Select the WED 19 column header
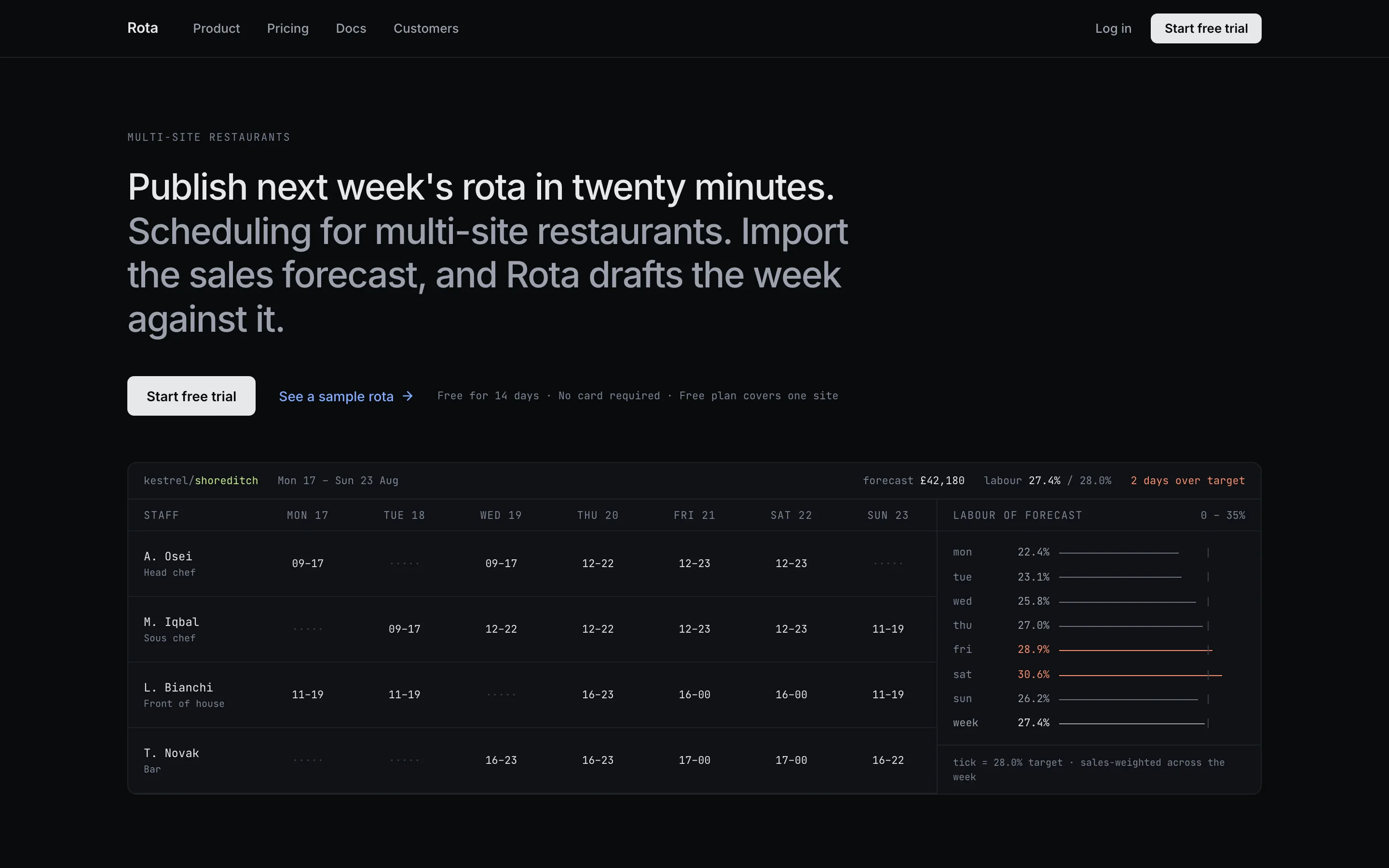Viewport: 1389px width, 868px height. tap(501, 515)
